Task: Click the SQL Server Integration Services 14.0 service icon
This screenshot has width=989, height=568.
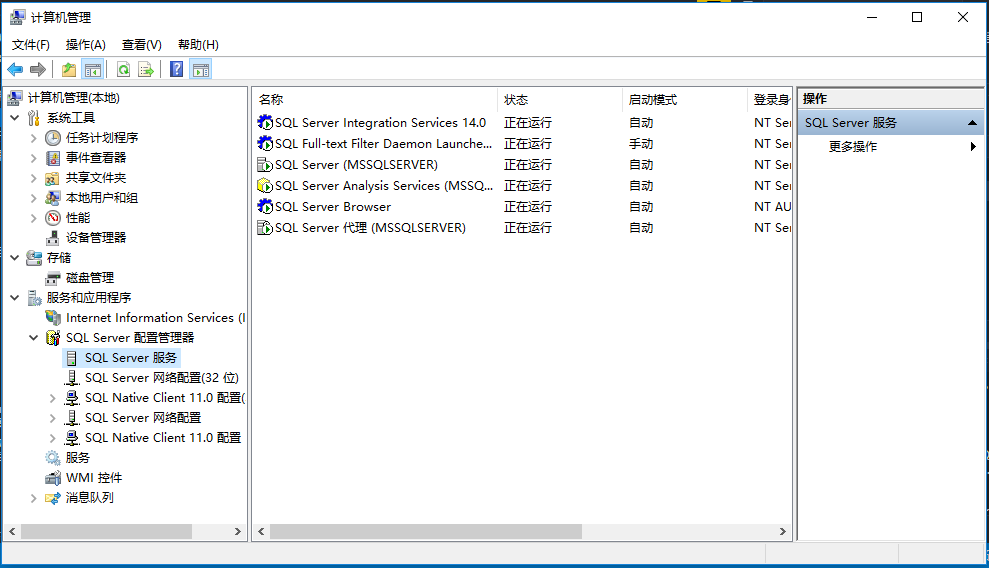Action: (x=266, y=122)
